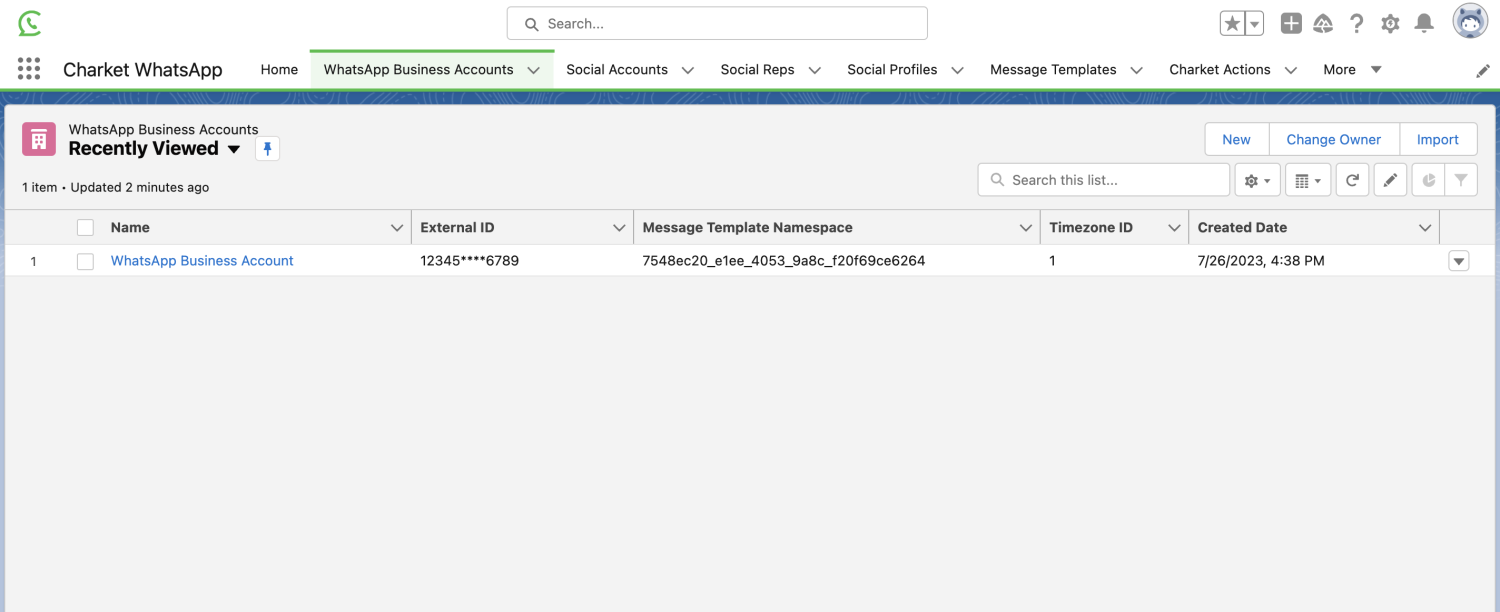
Task: Switch to the Social Profiles tab
Action: pos(892,70)
